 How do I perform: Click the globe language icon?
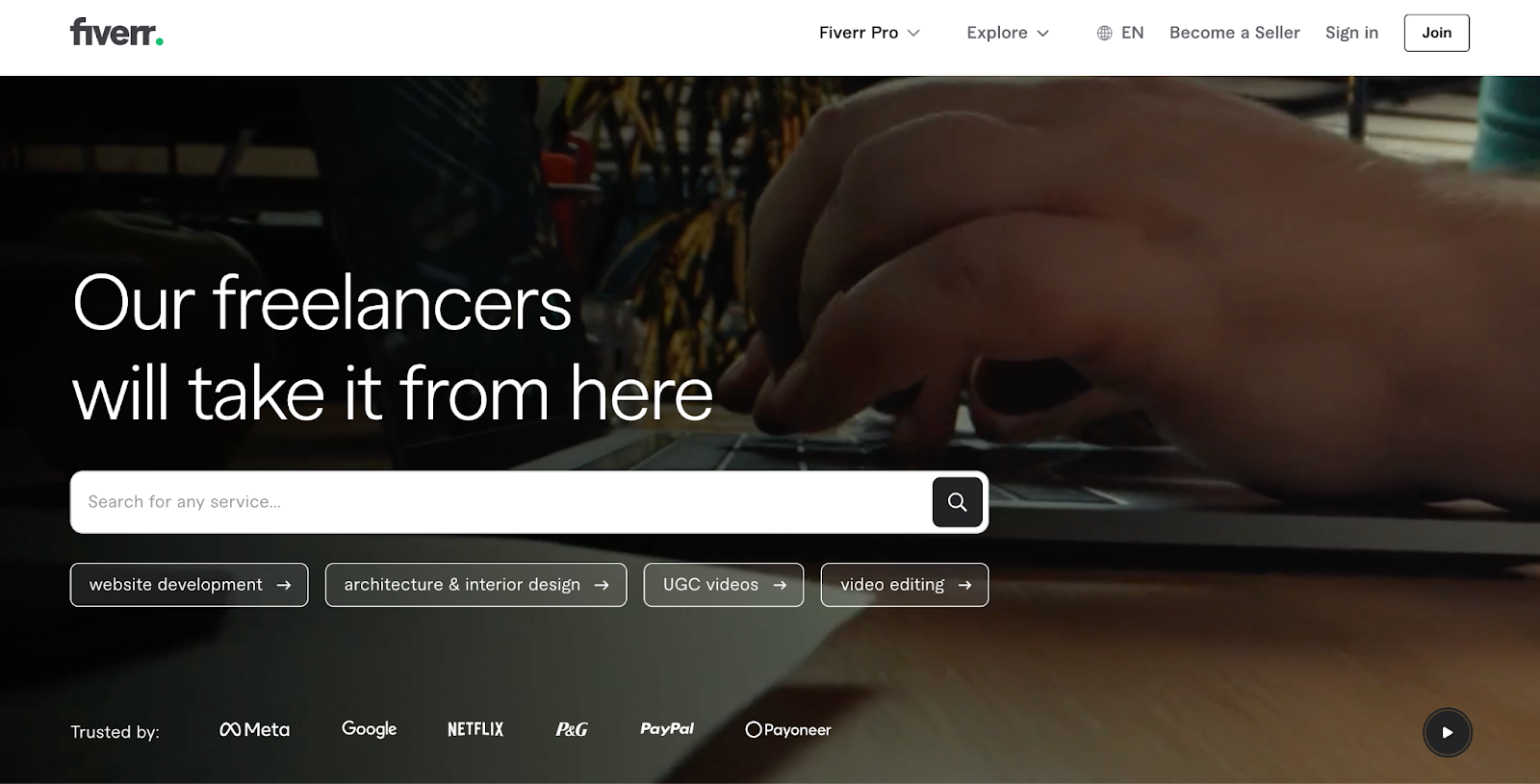(1104, 33)
